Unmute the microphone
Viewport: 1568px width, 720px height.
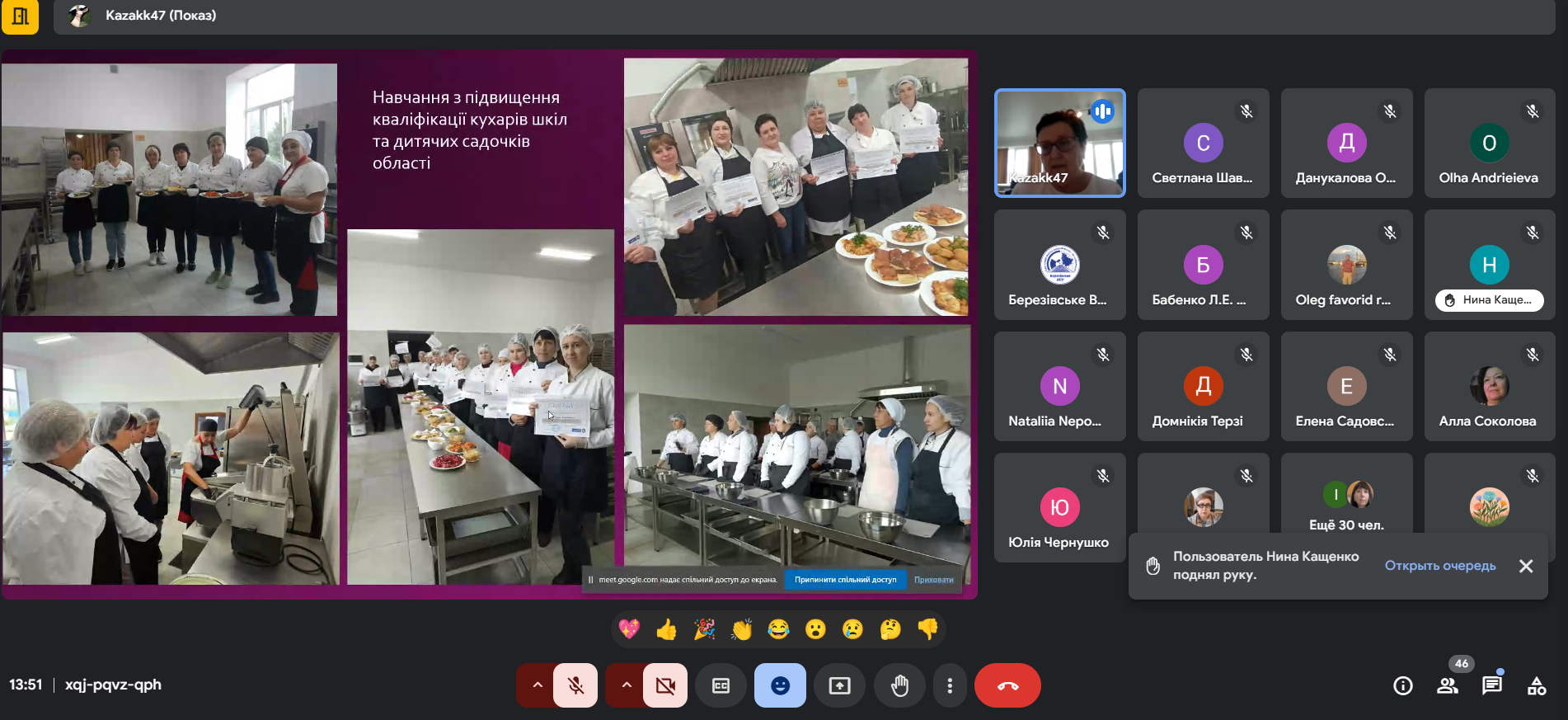pyautogui.click(x=575, y=685)
